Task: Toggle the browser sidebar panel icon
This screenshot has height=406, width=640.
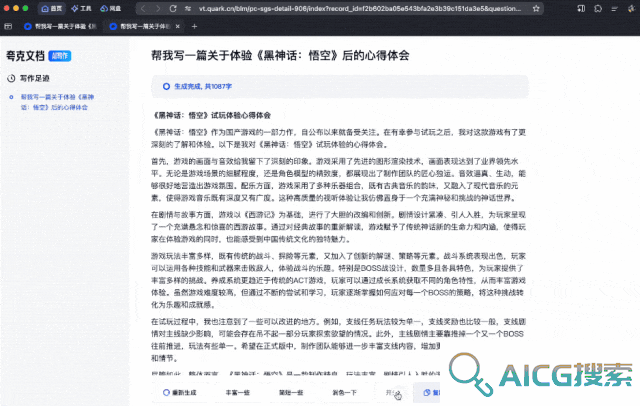Action: tap(581, 8)
